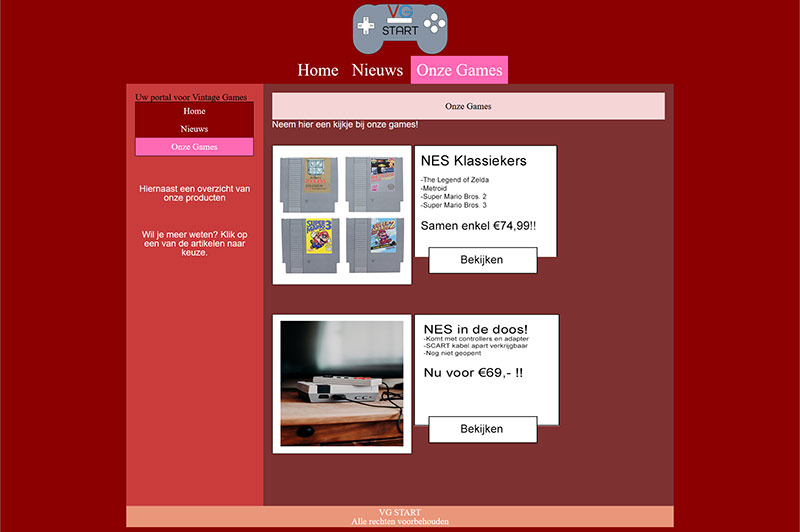Open Nieuws from the left sidebar

194,129
